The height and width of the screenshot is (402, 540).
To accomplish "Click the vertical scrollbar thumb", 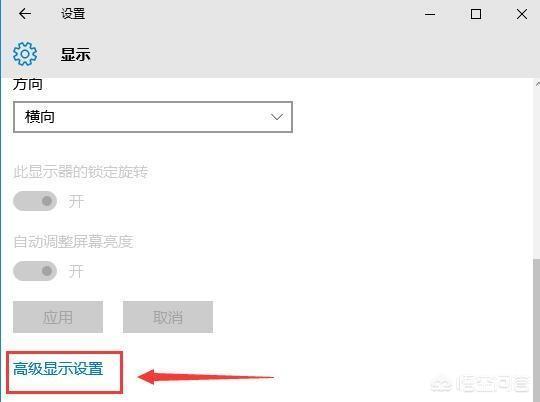I will point(537,331).
